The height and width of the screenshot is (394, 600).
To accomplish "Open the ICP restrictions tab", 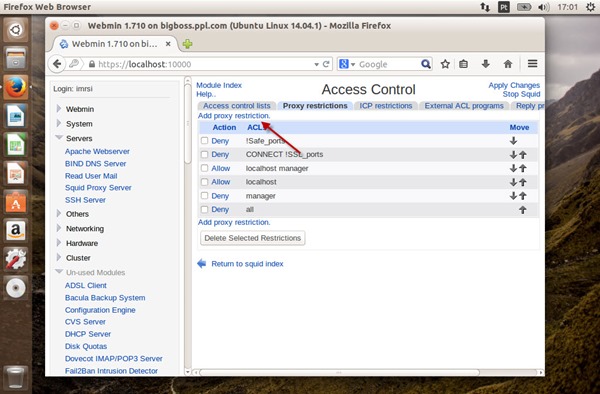I will pos(386,106).
